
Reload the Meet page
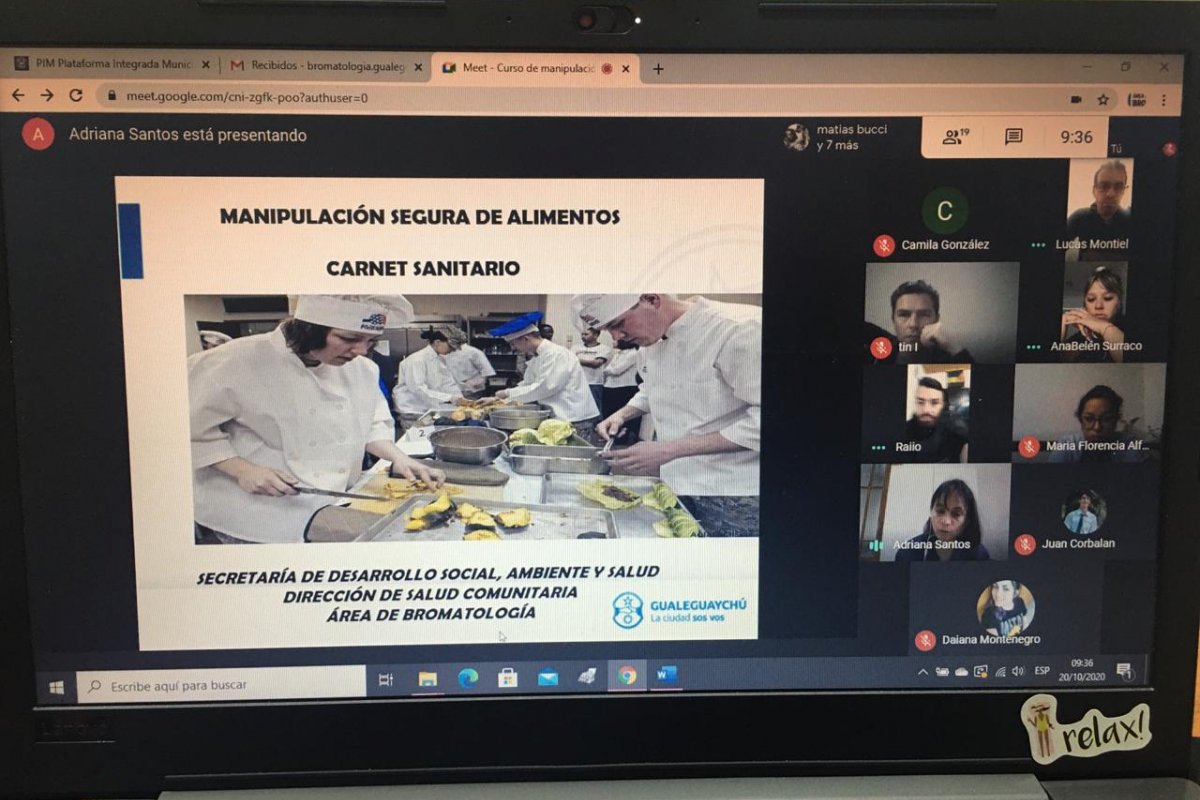coord(76,95)
